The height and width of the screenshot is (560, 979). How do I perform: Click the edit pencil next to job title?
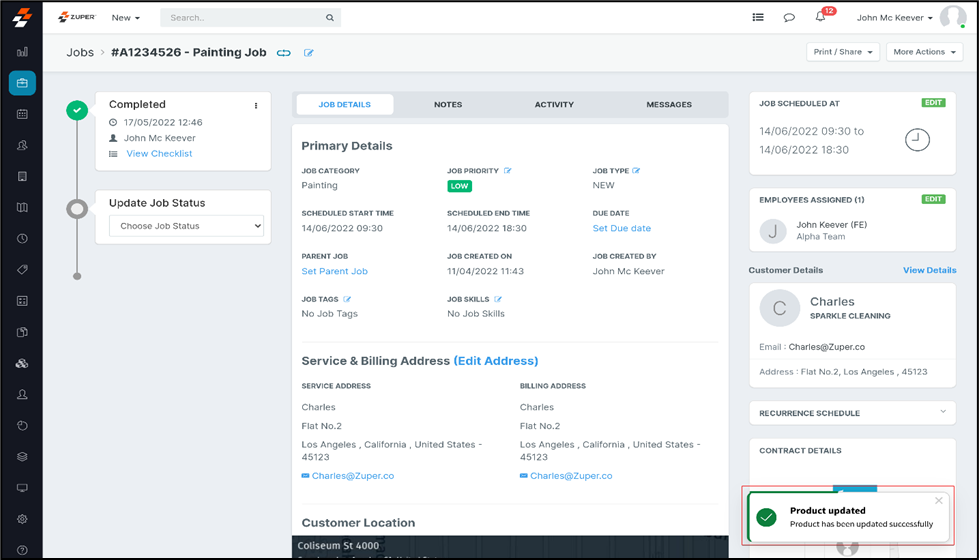pyautogui.click(x=309, y=53)
